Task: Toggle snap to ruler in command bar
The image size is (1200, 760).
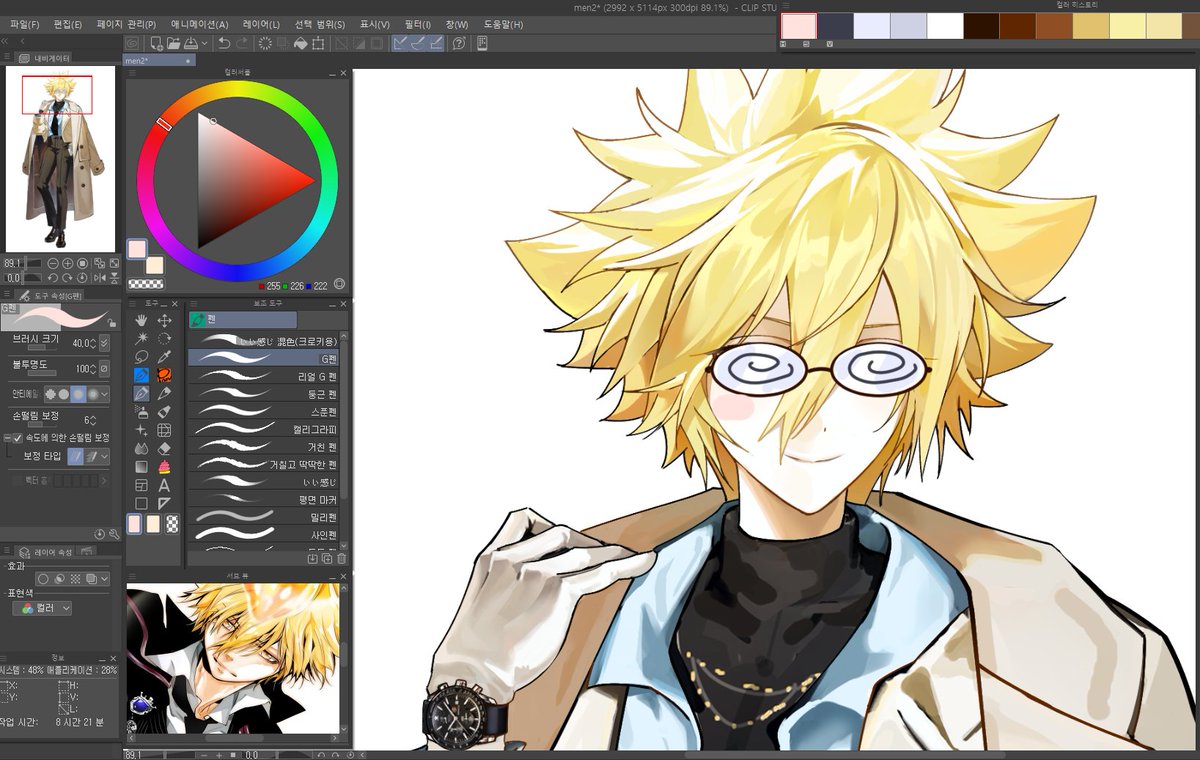Action: (400, 43)
